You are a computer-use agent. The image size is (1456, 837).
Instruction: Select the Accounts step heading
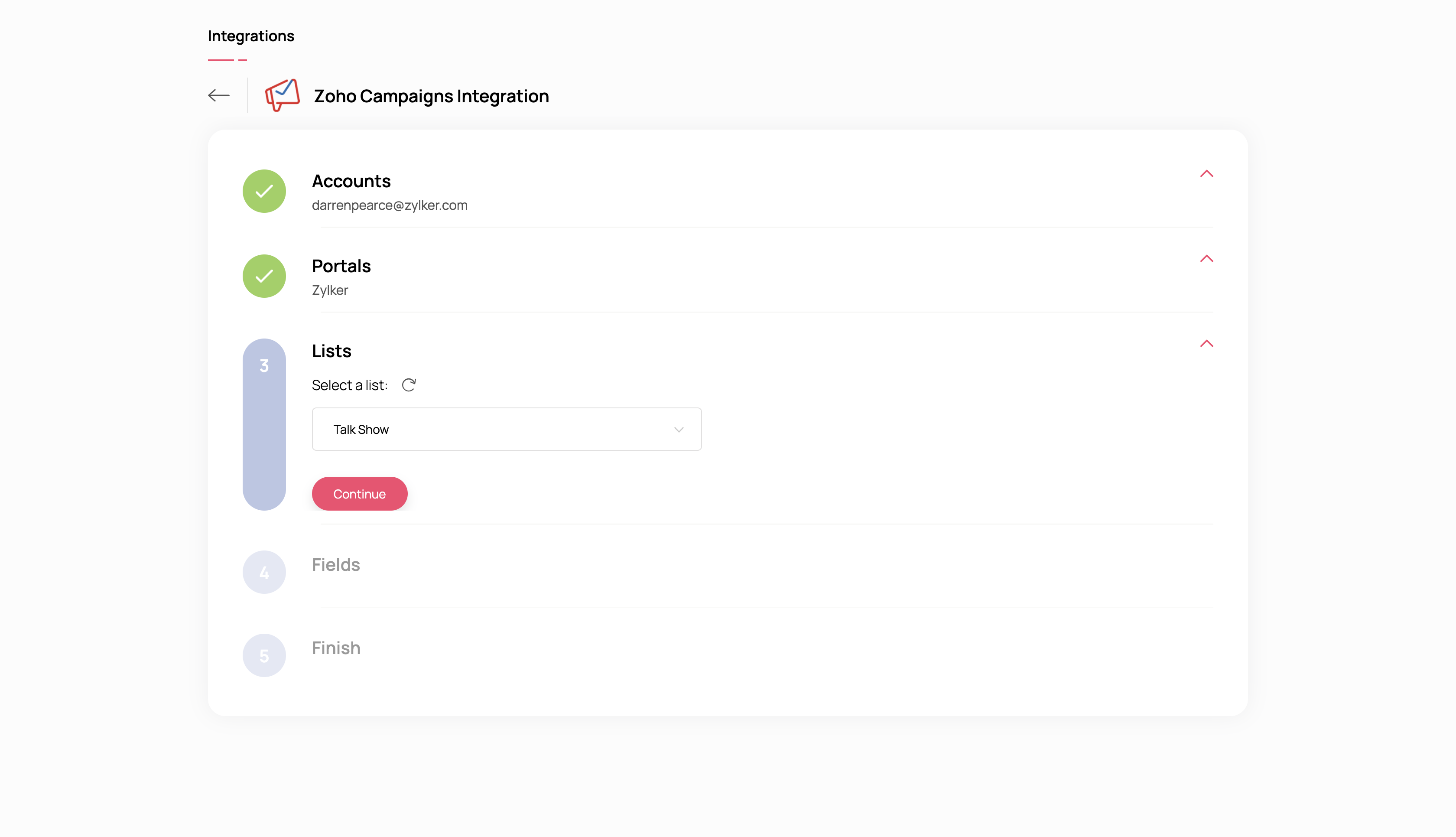[x=351, y=182]
